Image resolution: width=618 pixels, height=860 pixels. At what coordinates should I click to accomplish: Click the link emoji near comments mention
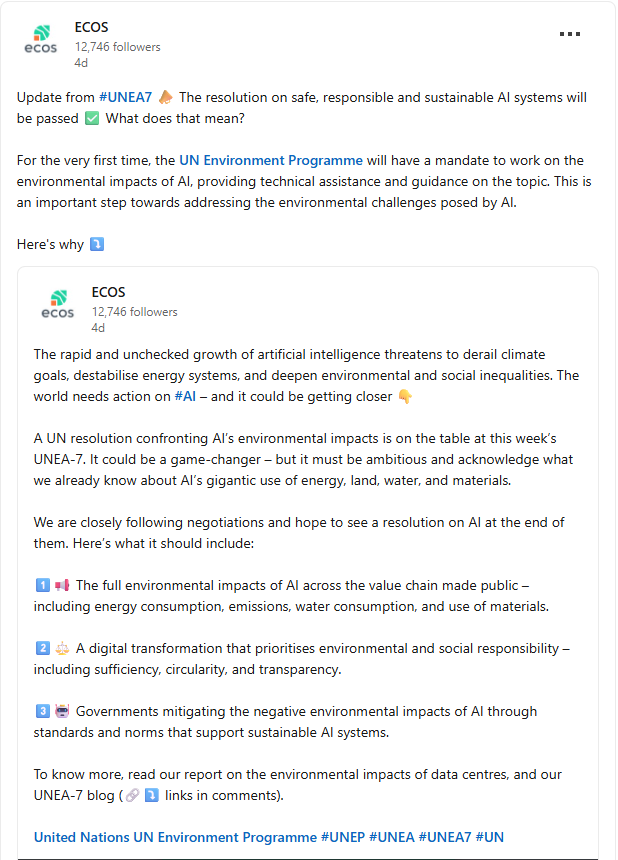click(x=136, y=795)
